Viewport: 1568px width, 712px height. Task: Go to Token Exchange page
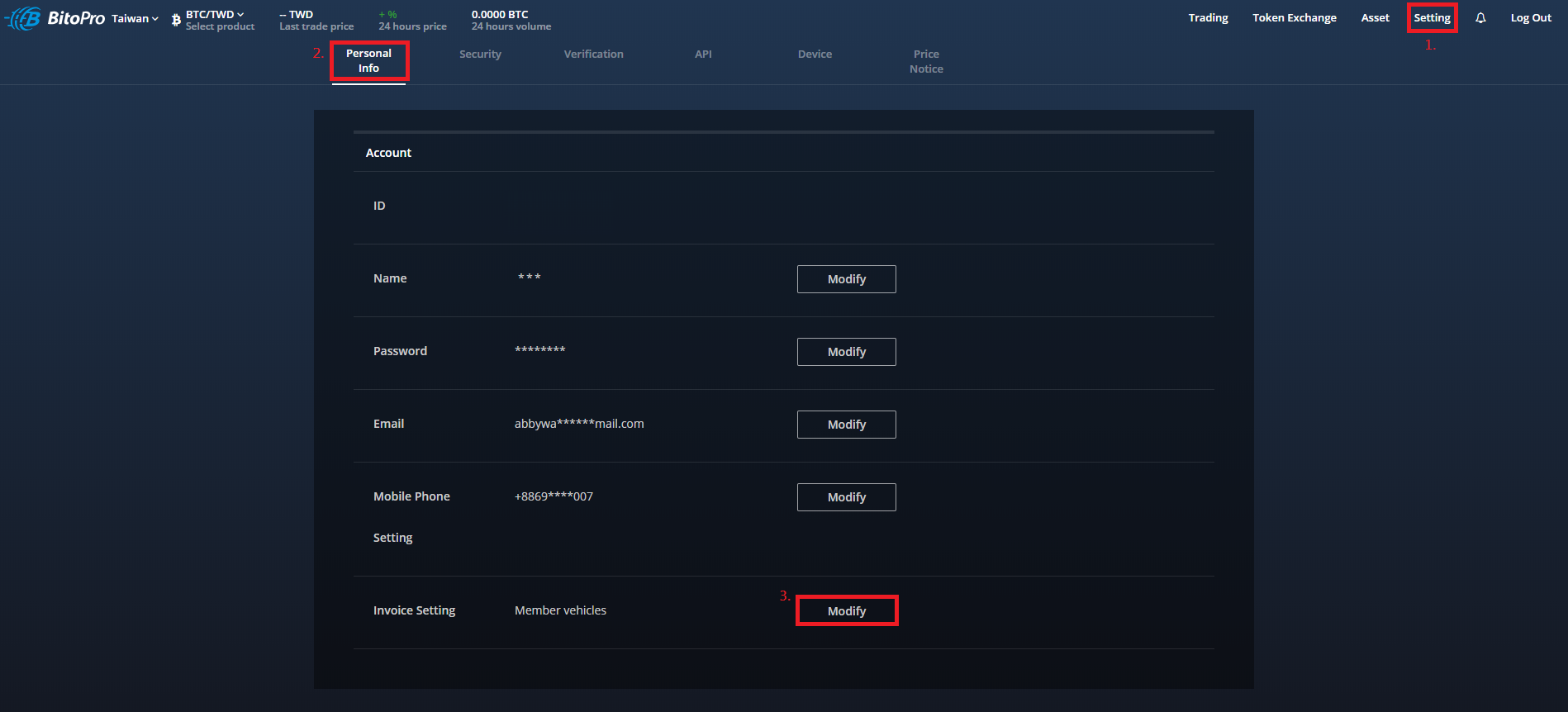(x=1294, y=18)
